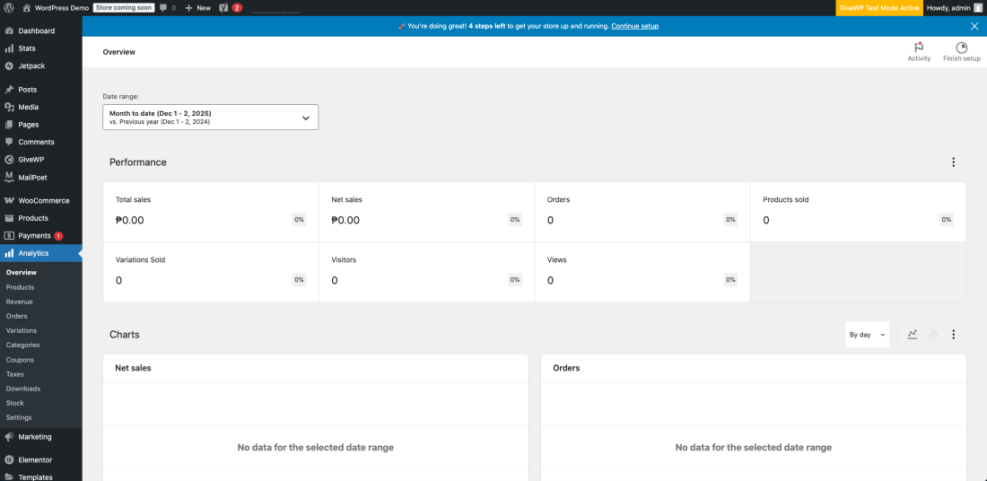Image resolution: width=987 pixels, height=481 pixels.
Task: Open the comments bubble in admin bar
Action: [x=167, y=8]
